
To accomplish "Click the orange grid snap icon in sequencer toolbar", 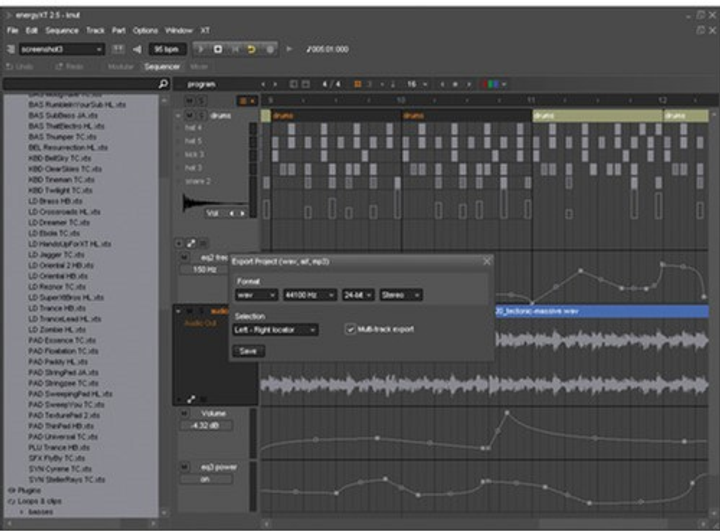I will (357, 84).
